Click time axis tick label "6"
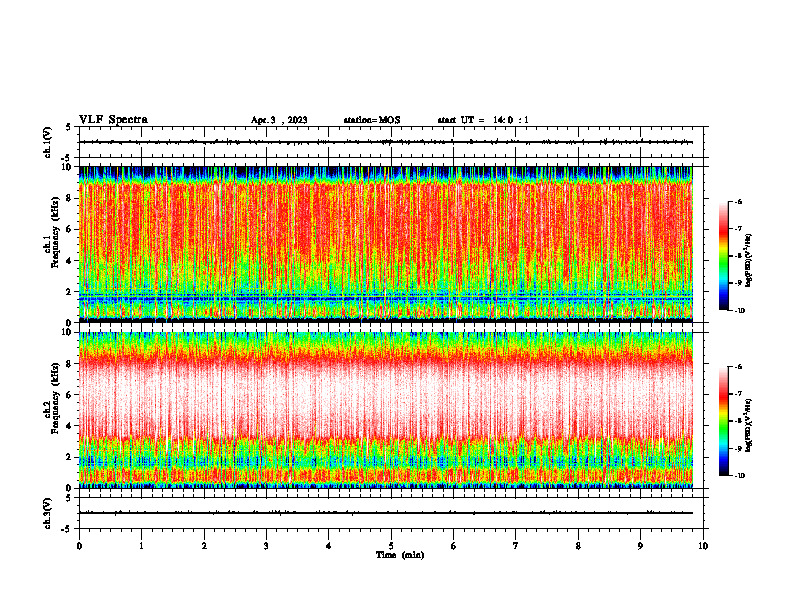Viewport: 792px width, 612px height. coord(454,546)
